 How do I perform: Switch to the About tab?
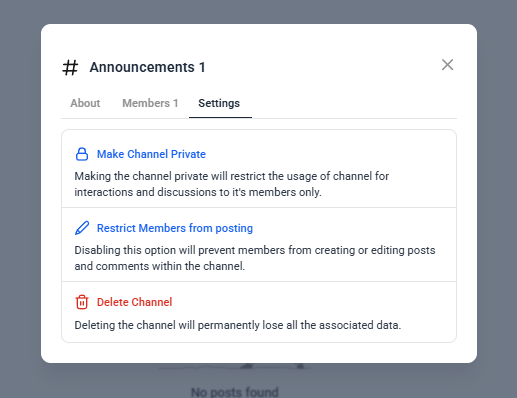click(85, 103)
